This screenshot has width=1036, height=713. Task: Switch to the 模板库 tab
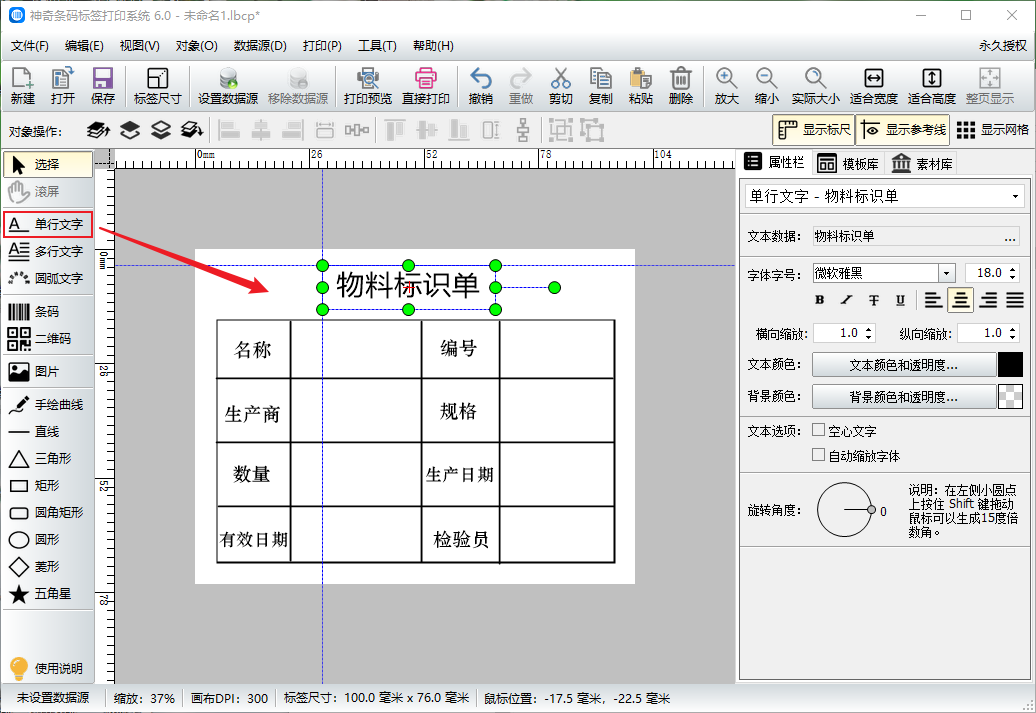pyautogui.click(x=848, y=163)
